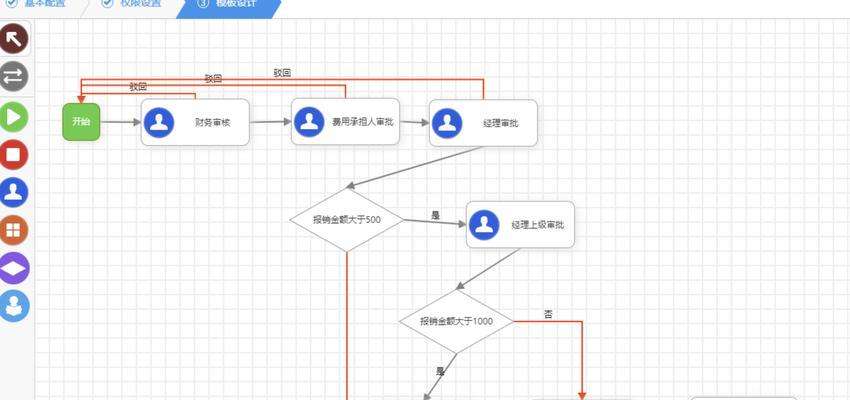Pick the purple diamond gateway tool
850x400 pixels.
coord(14,268)
